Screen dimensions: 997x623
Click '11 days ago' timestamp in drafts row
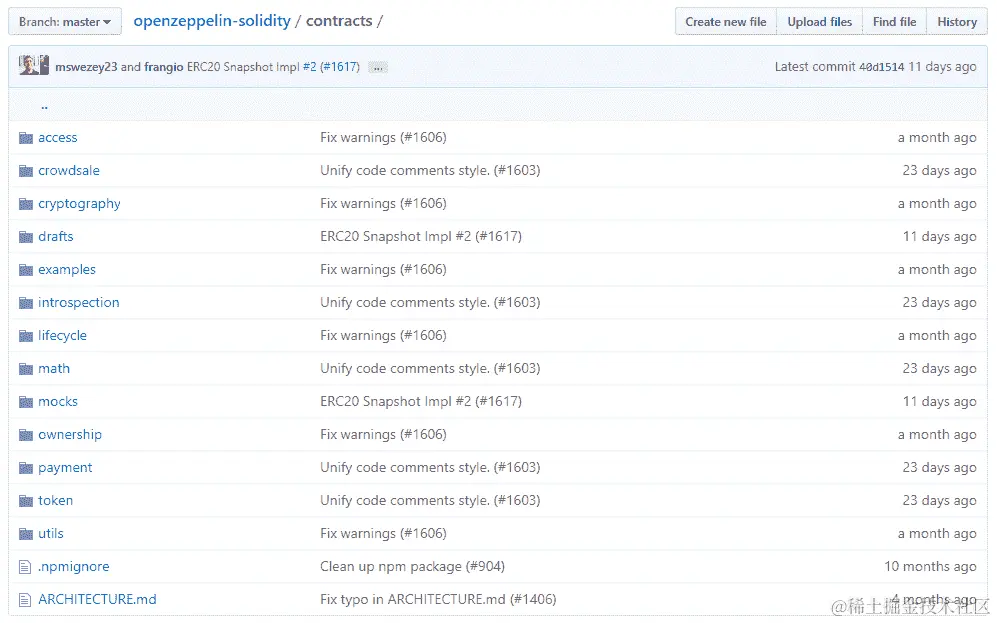pos(939,236)
